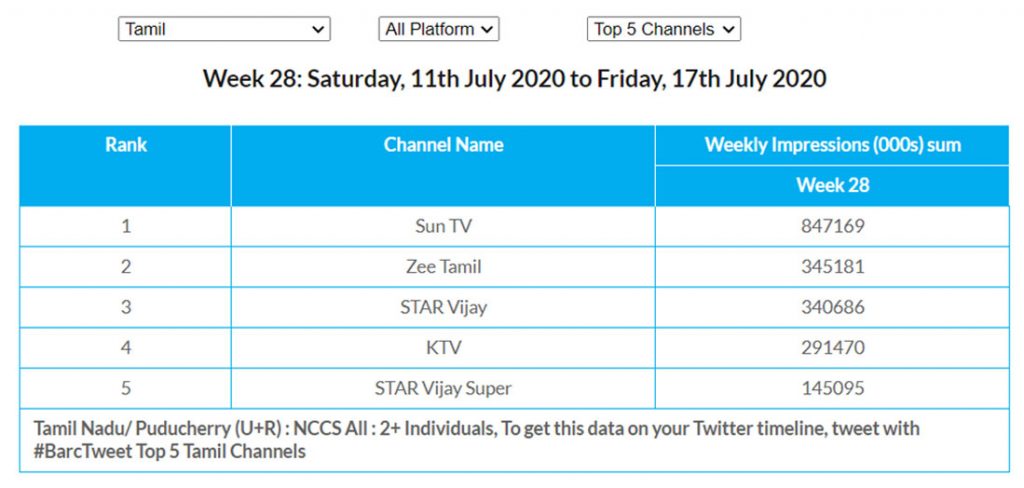Image resolution: width=1024 pixels, height=488 pixels.
Task: Expand the All Platform dropdown
Action: (438, 29)
